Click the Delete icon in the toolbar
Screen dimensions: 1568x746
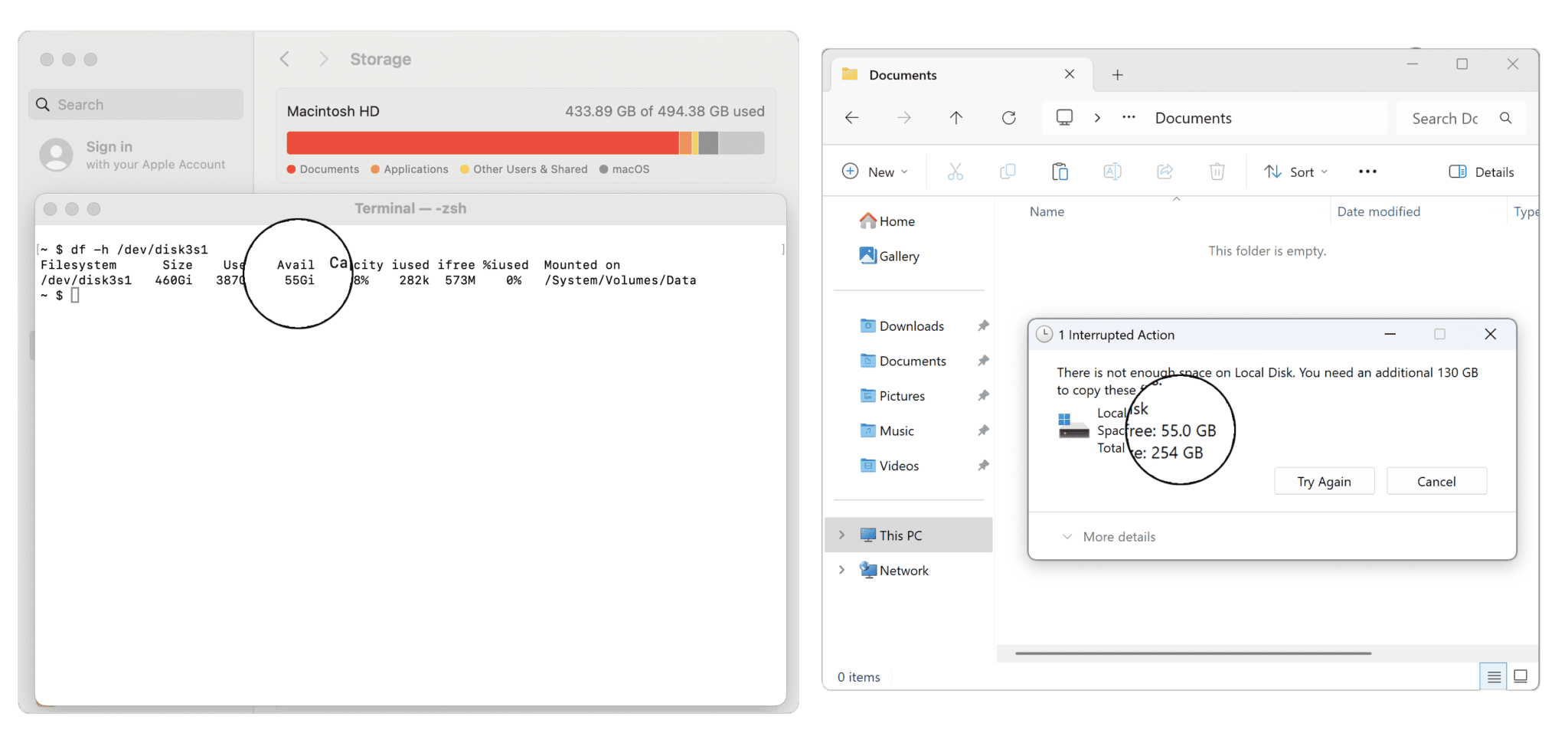1217,171
